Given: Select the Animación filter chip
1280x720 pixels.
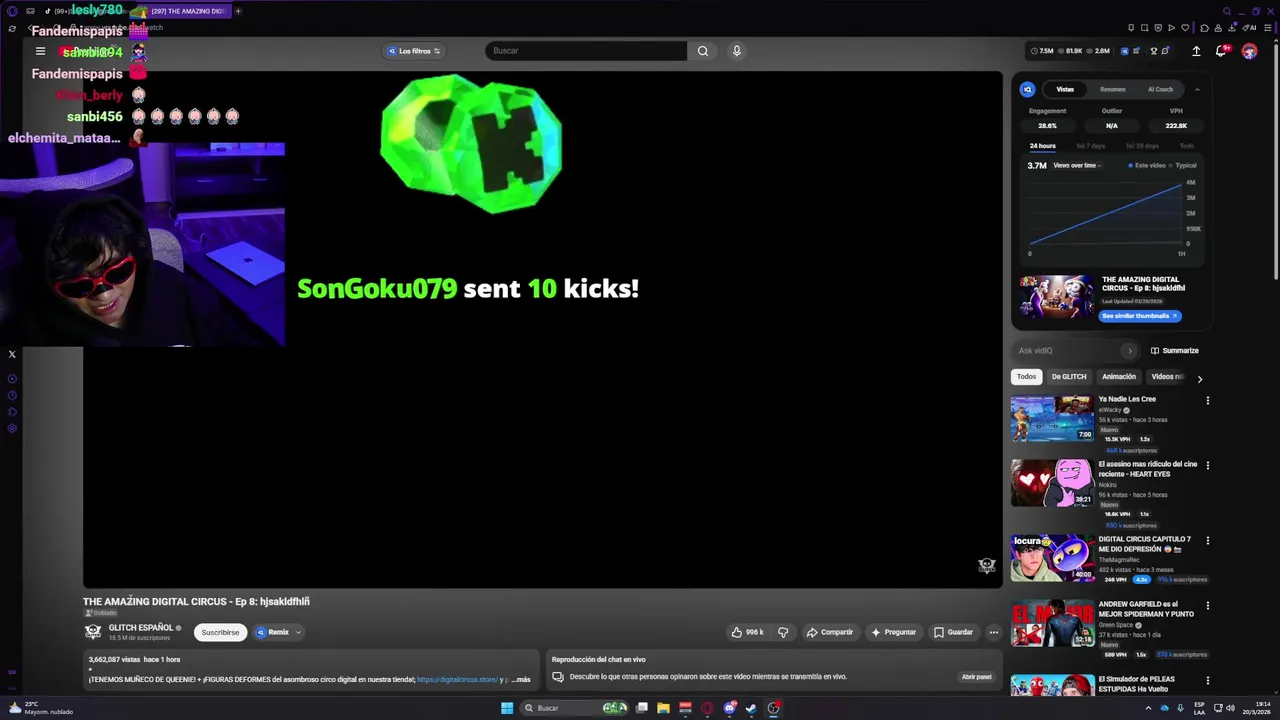Looking at the screenshot, I should coord(1119,377).
